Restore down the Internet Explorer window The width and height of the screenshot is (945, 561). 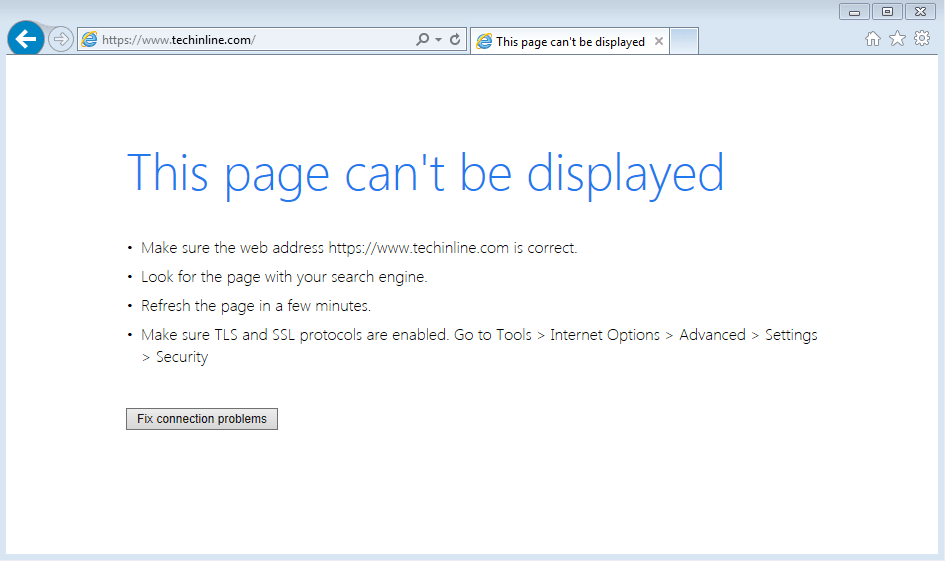point(887,11)
